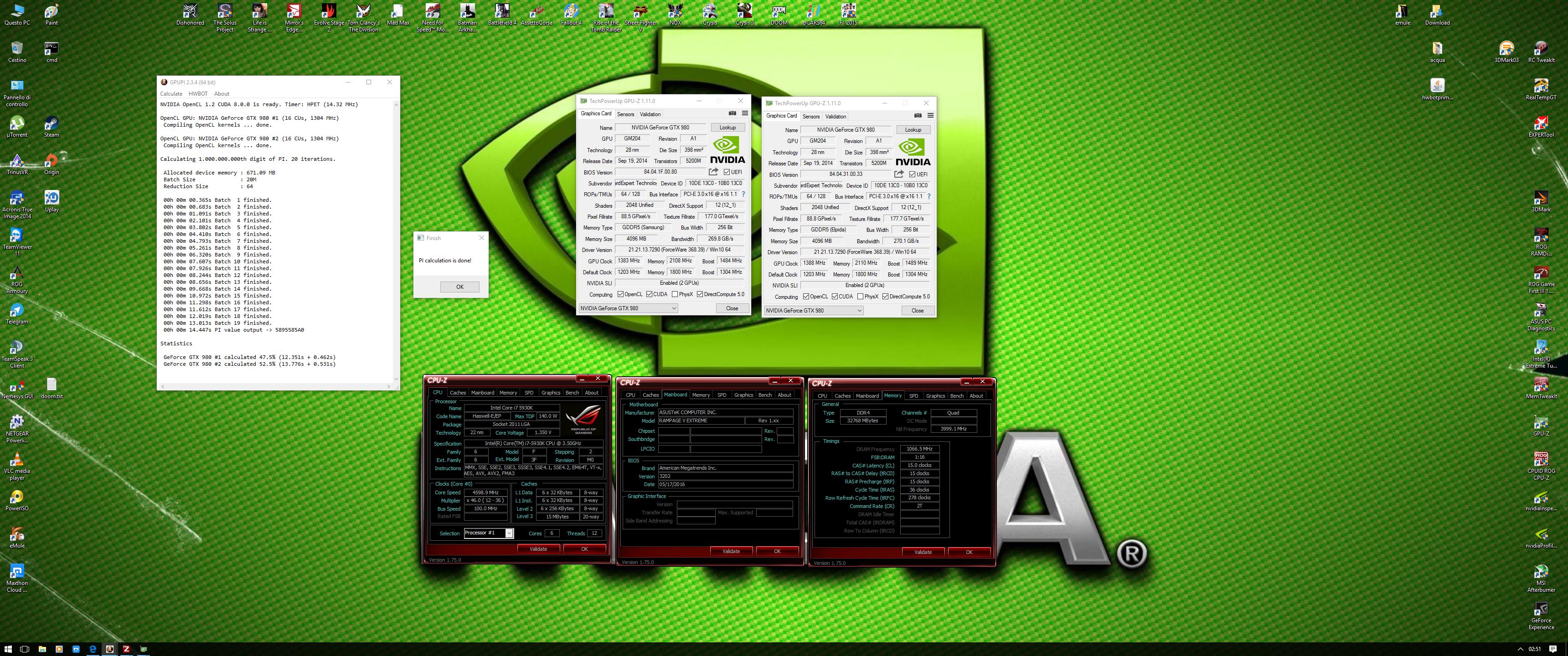Click GPUPI scrollbar down arrow
This screenshot has height=656, width=1568.
396,379
